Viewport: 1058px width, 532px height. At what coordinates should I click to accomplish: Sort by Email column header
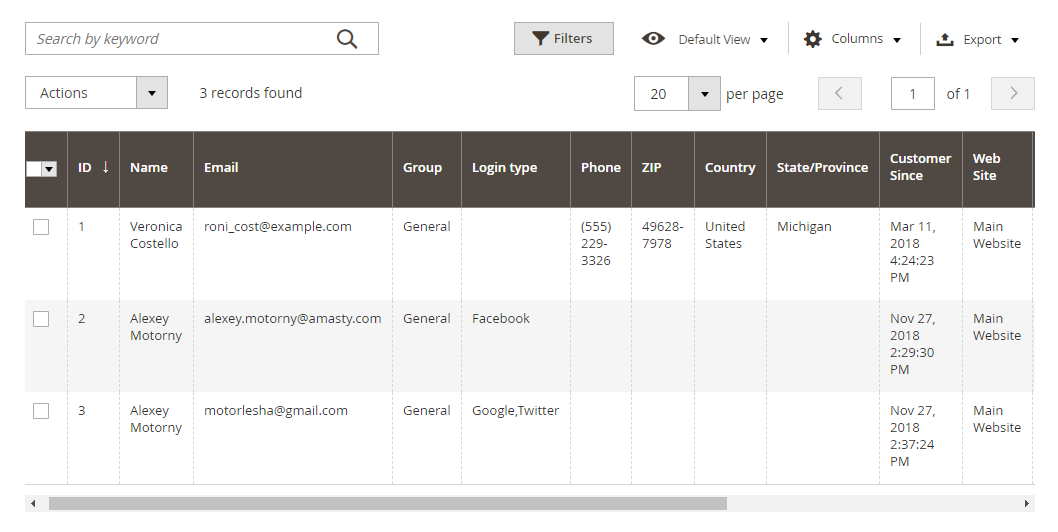tap(221, 167)
